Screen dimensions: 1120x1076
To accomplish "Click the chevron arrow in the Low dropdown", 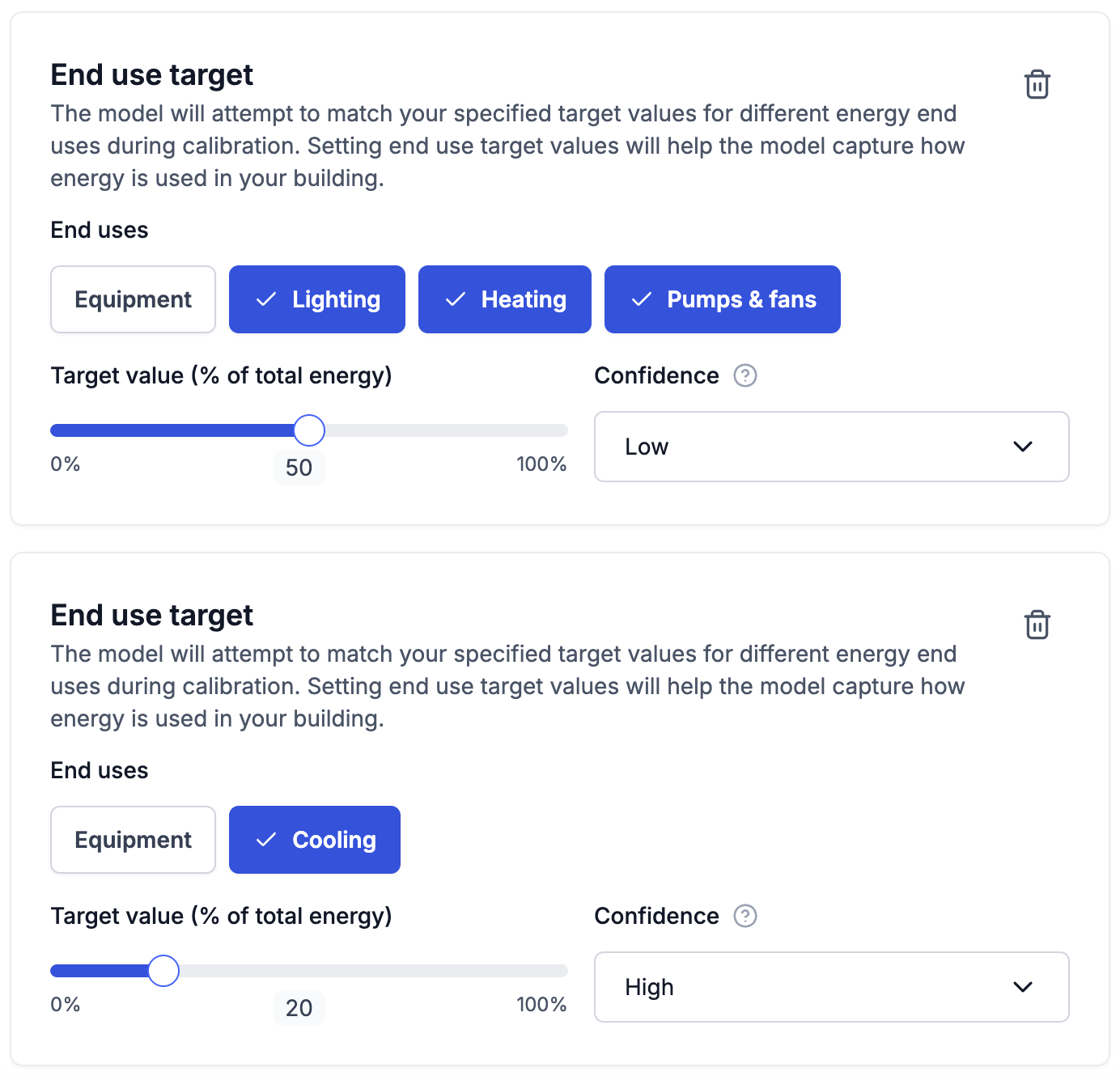I will click(x=1023, y=447).
